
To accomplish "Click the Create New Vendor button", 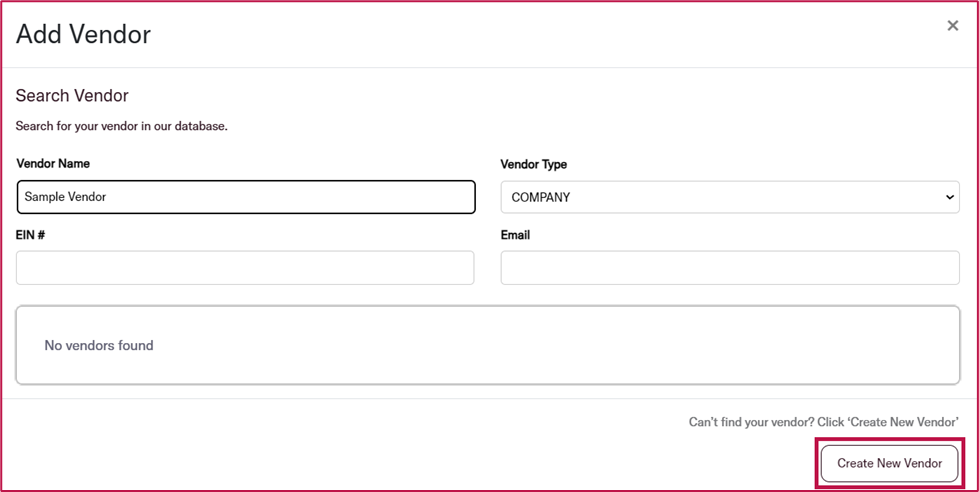I will point(889,463).
